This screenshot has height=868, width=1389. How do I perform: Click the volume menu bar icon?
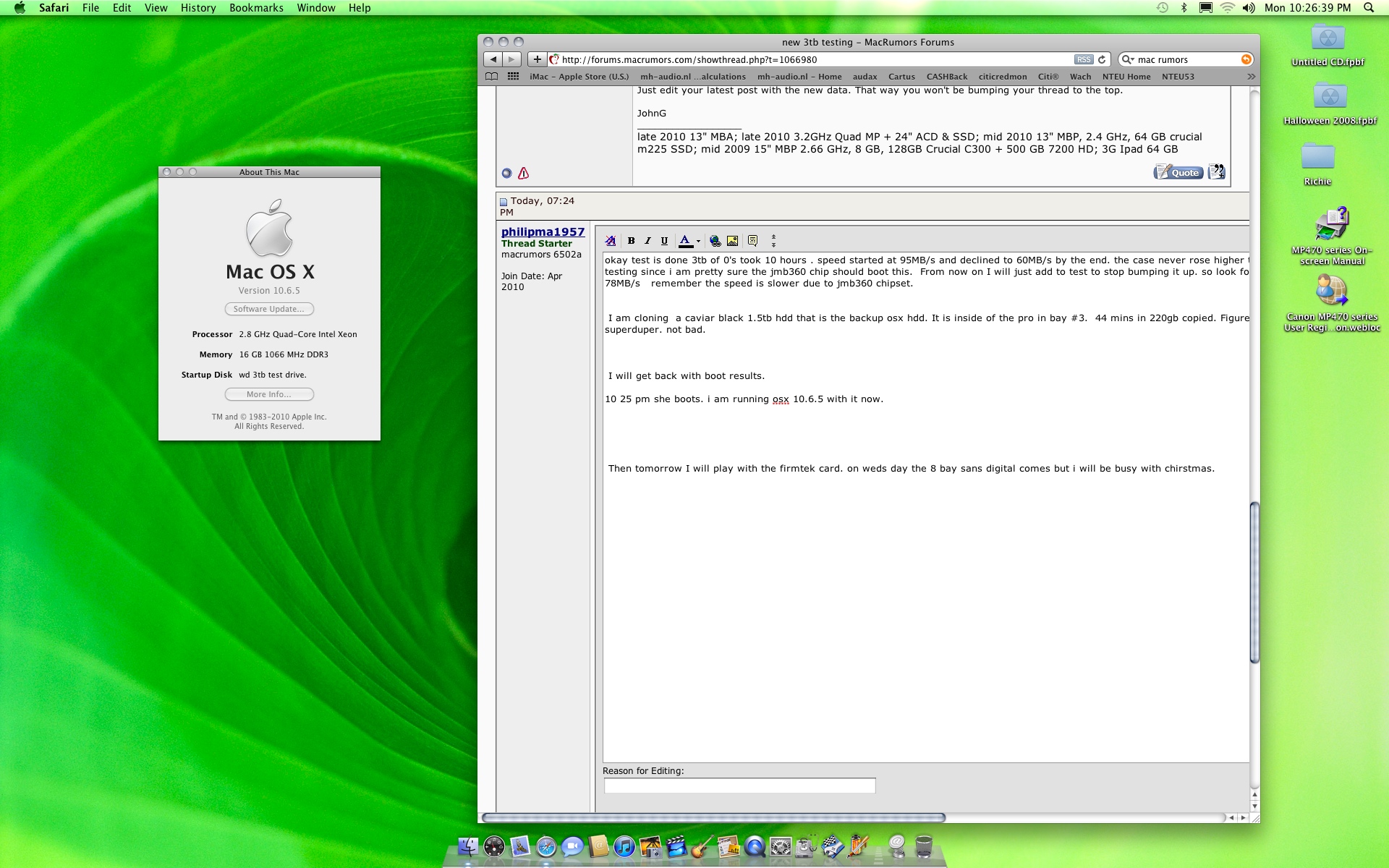(1249, 8)
